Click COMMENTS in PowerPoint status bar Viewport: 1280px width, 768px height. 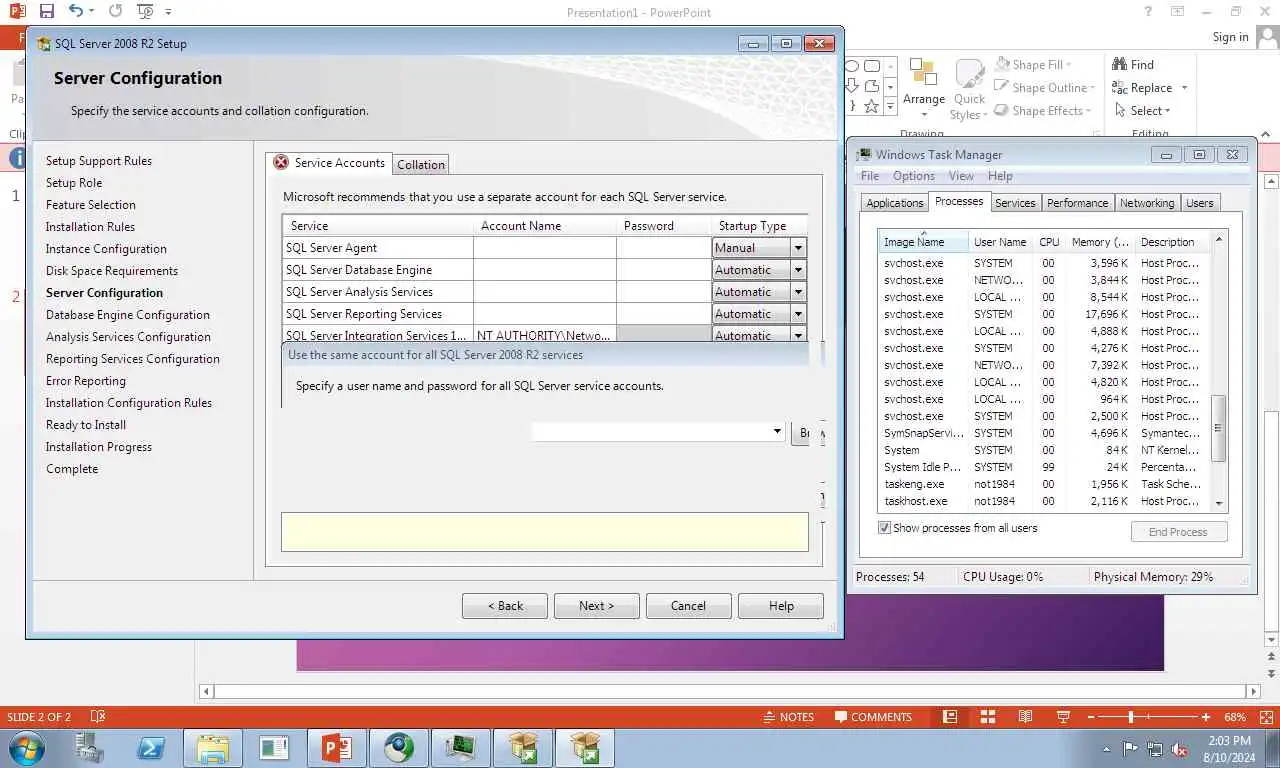[x=872, y=717]
